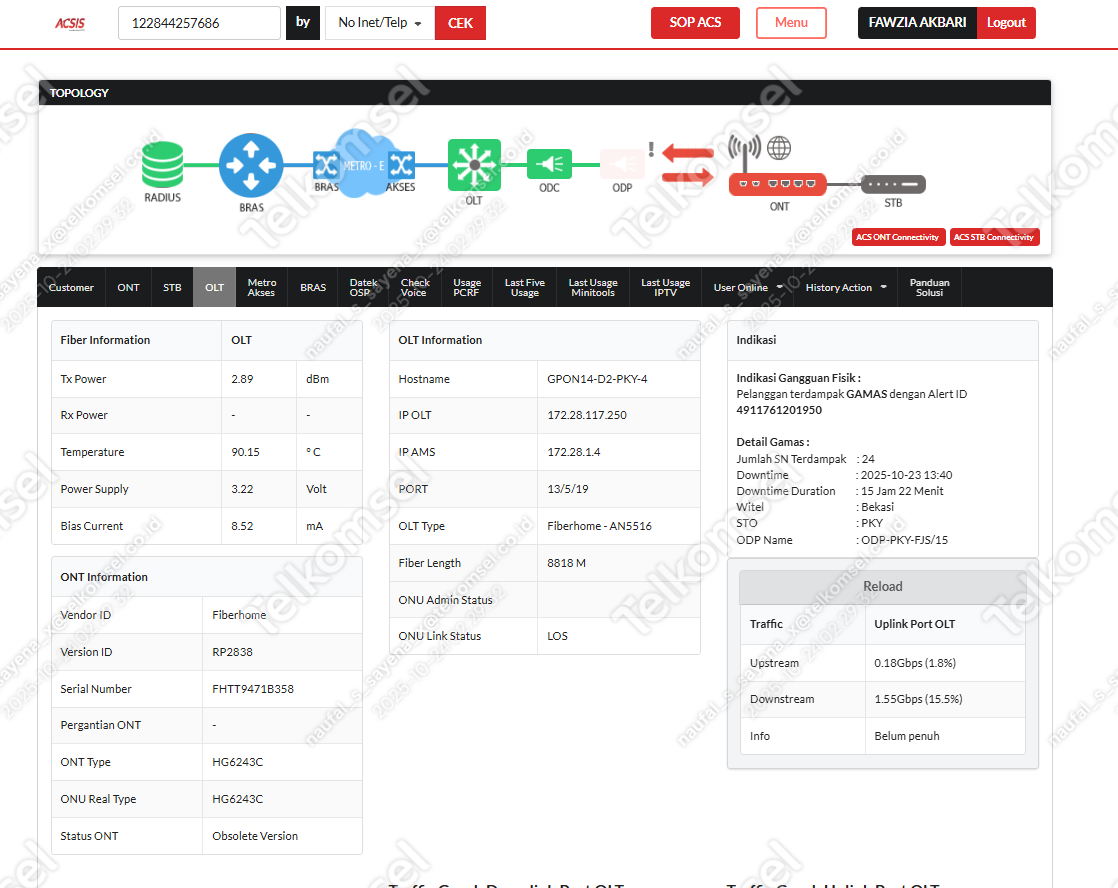Click the ONU Link Status value LOS

pos(558,636)
